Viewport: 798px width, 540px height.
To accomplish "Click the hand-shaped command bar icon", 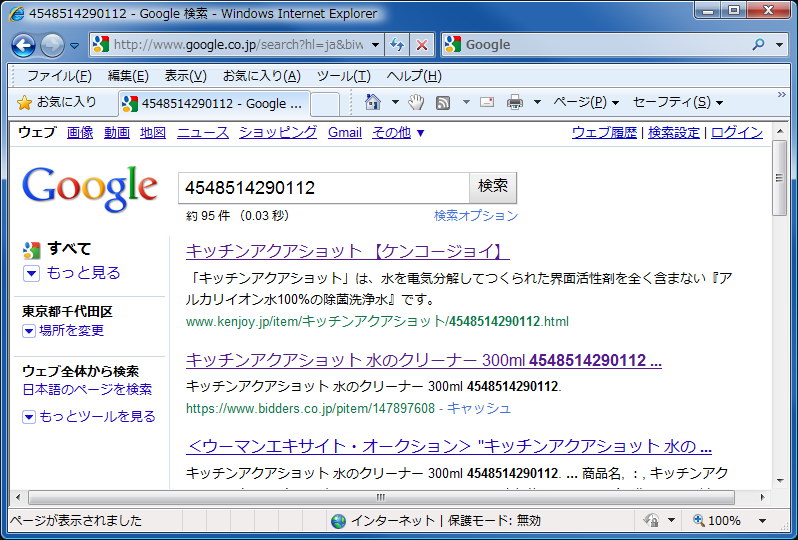I will 416,102.
